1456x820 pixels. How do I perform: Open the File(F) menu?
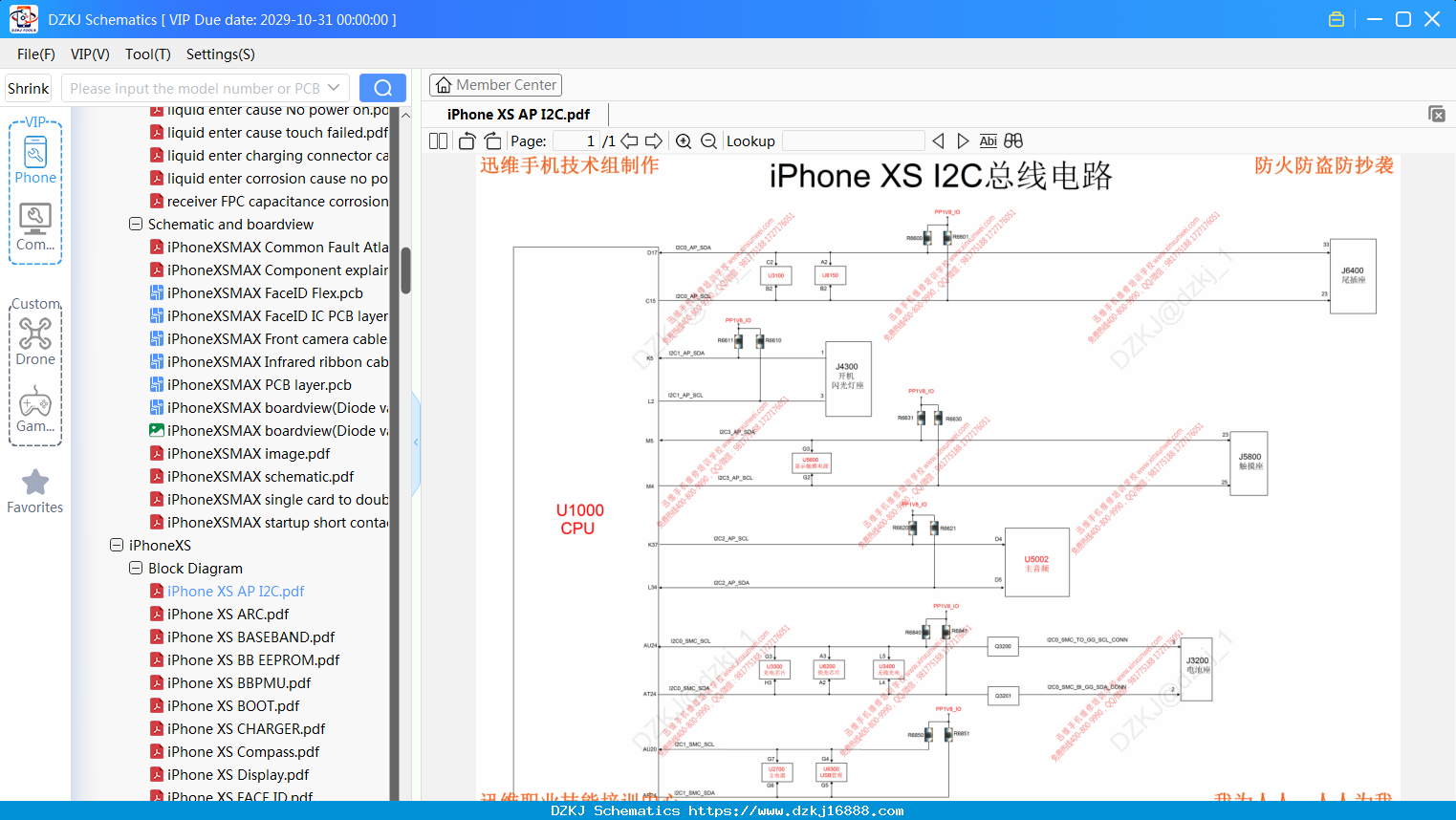[x=36, y=54]
